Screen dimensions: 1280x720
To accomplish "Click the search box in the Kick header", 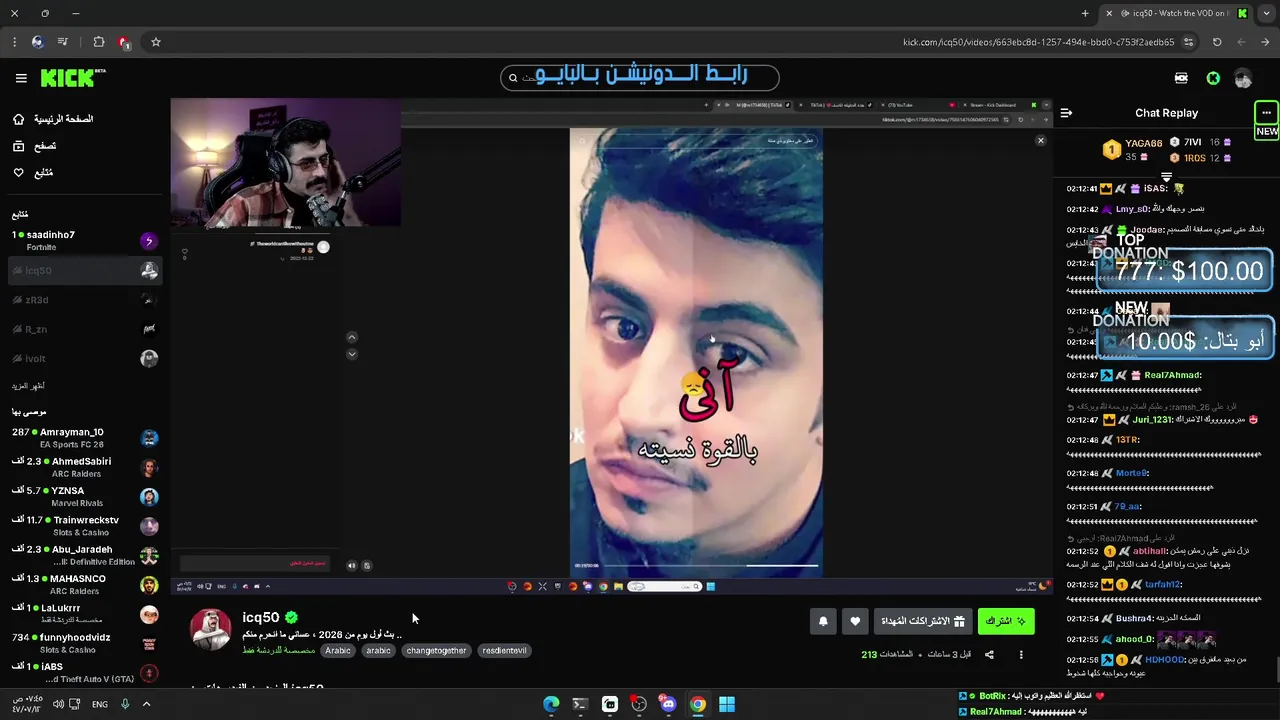I will pyautogui.click(x=639, y=77).
